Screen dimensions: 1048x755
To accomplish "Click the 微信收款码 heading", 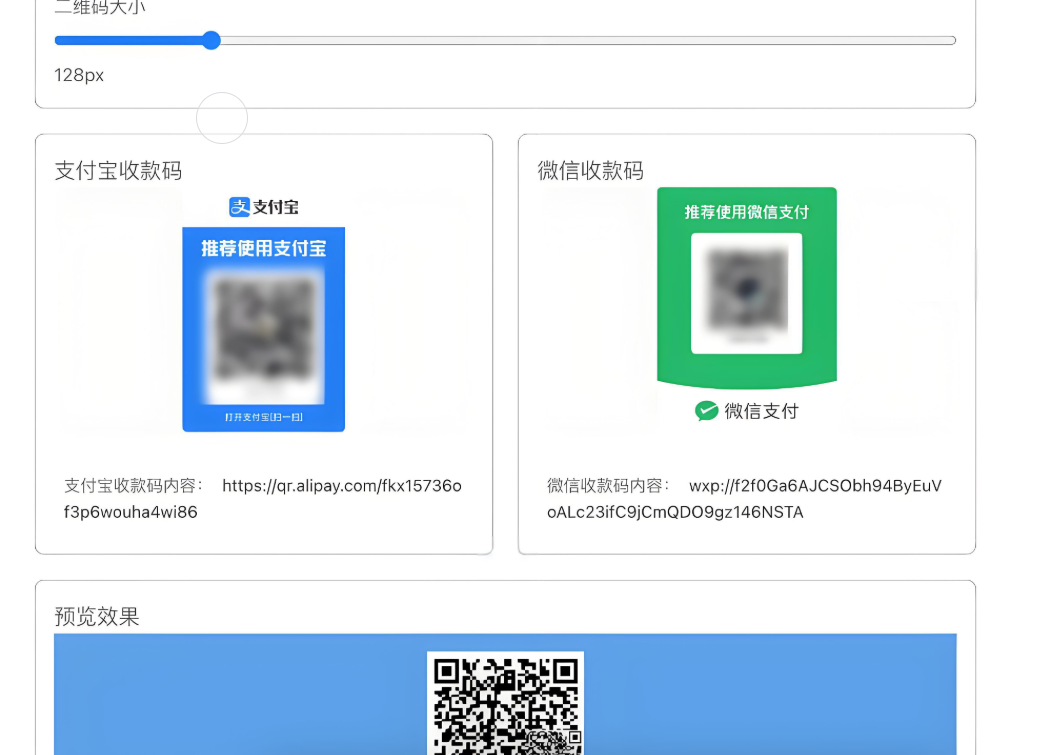I will (591, 170).
